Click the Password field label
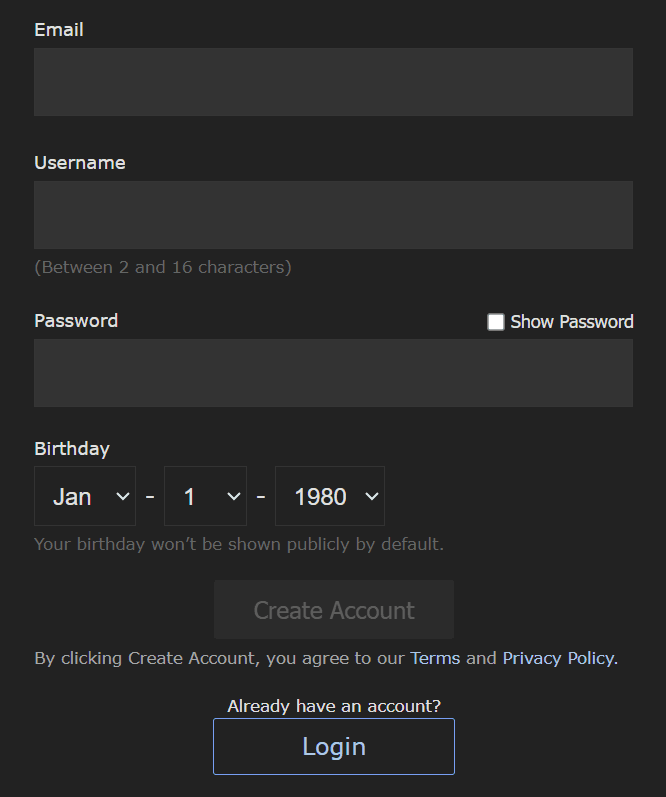Screen dimensions: 666x797 tap(76, 321)
